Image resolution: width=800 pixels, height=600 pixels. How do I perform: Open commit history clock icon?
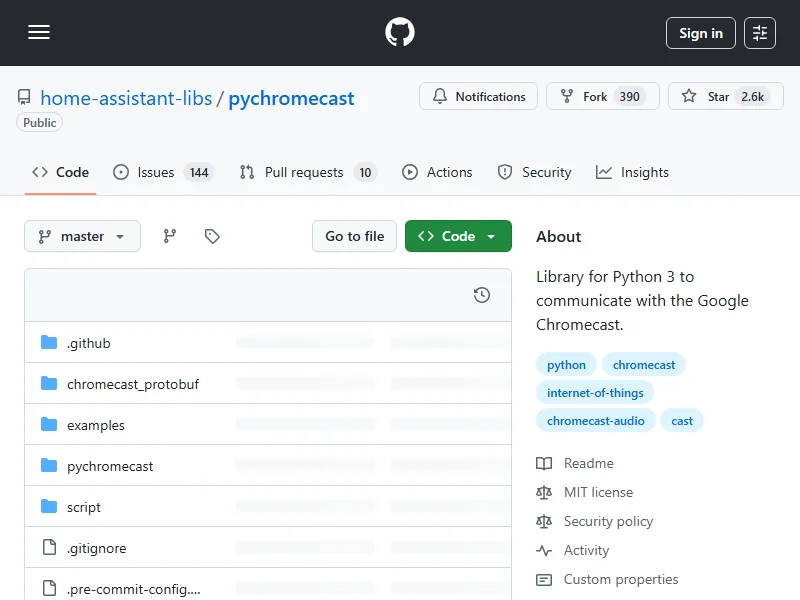coord(481,295)
